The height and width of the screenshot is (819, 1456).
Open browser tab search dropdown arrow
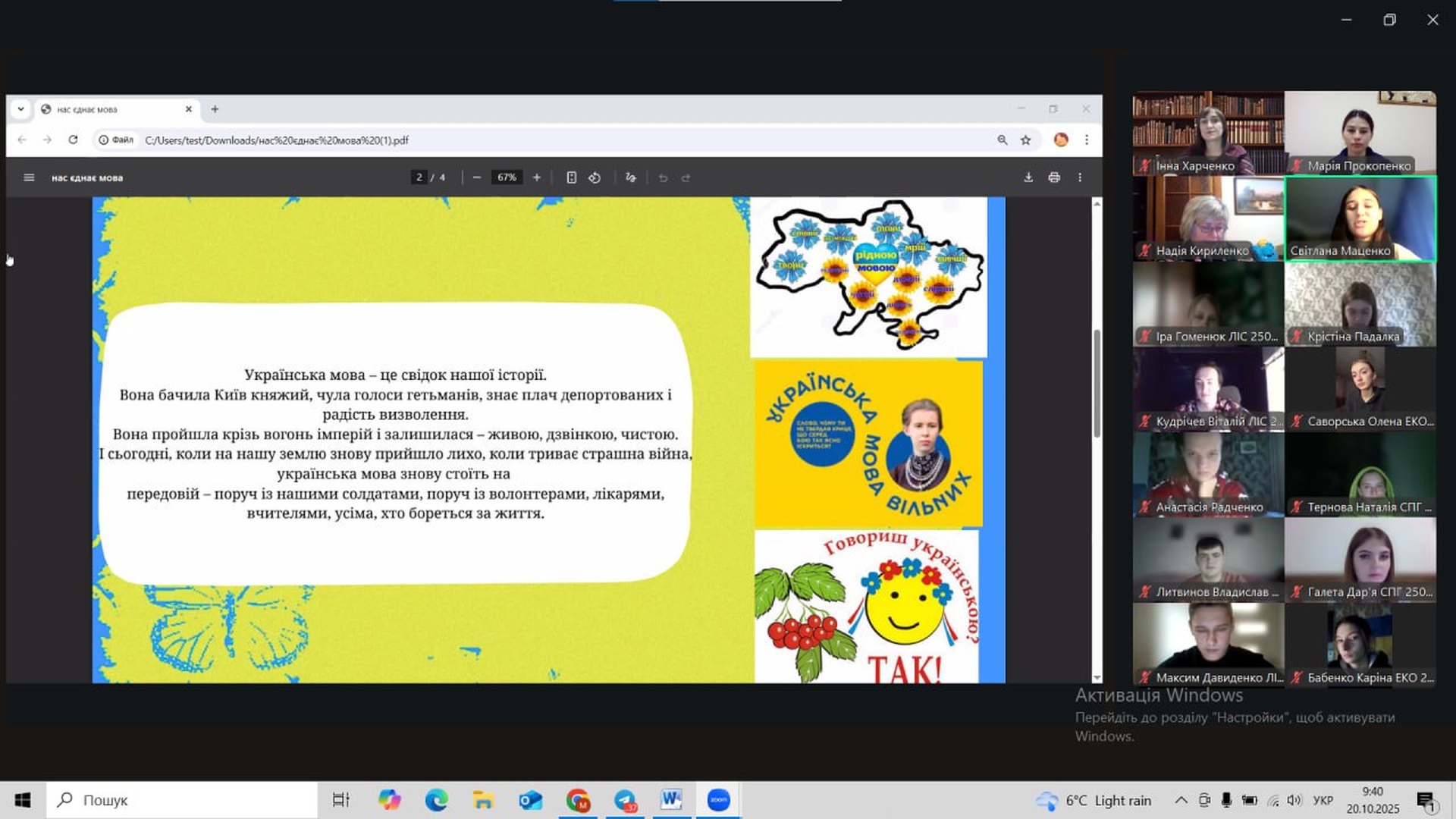20,109
